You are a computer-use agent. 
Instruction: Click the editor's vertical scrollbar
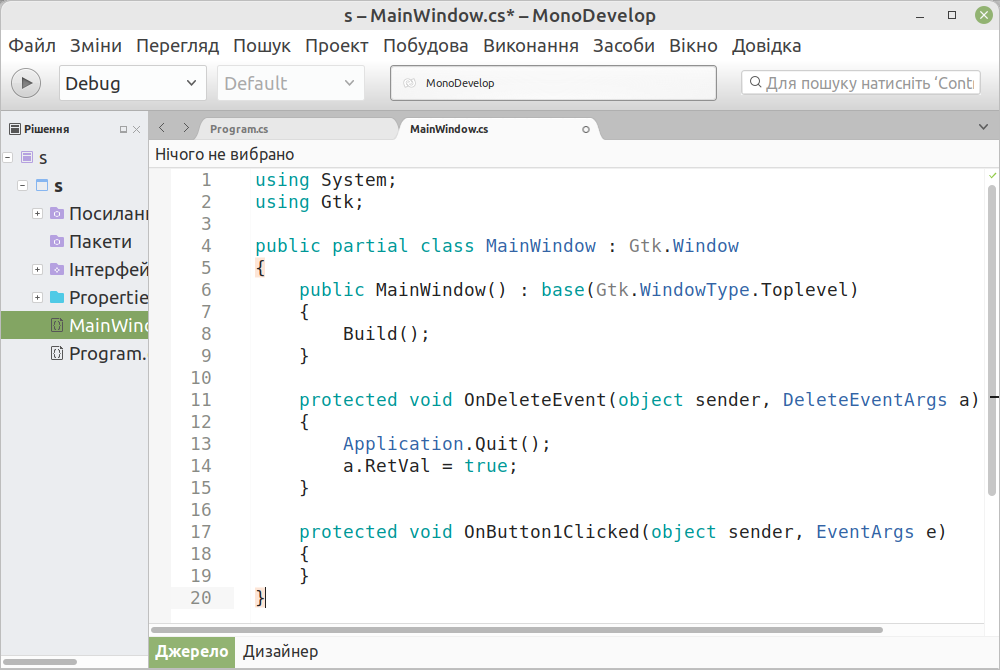point(992,340)
